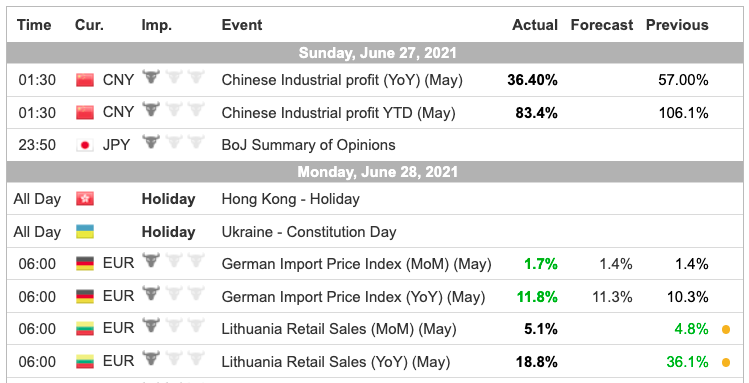Click orange revision dot beside 4.8%
This screenshot has height=383, width=749.
[726, 330]
